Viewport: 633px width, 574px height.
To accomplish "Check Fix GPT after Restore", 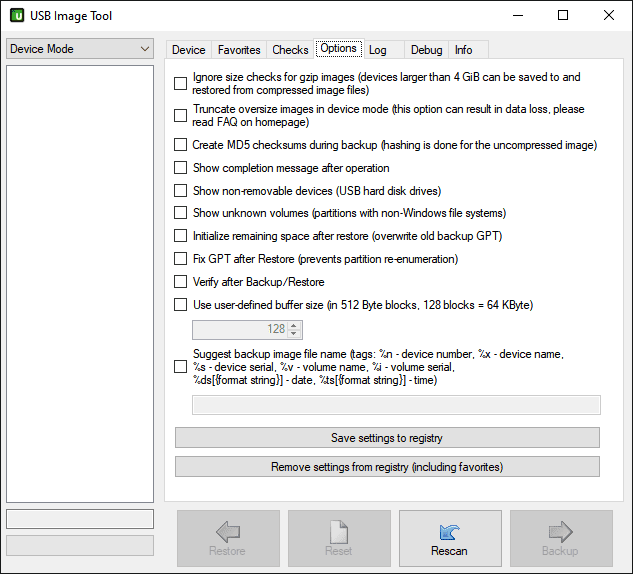I will coord(180,259).
